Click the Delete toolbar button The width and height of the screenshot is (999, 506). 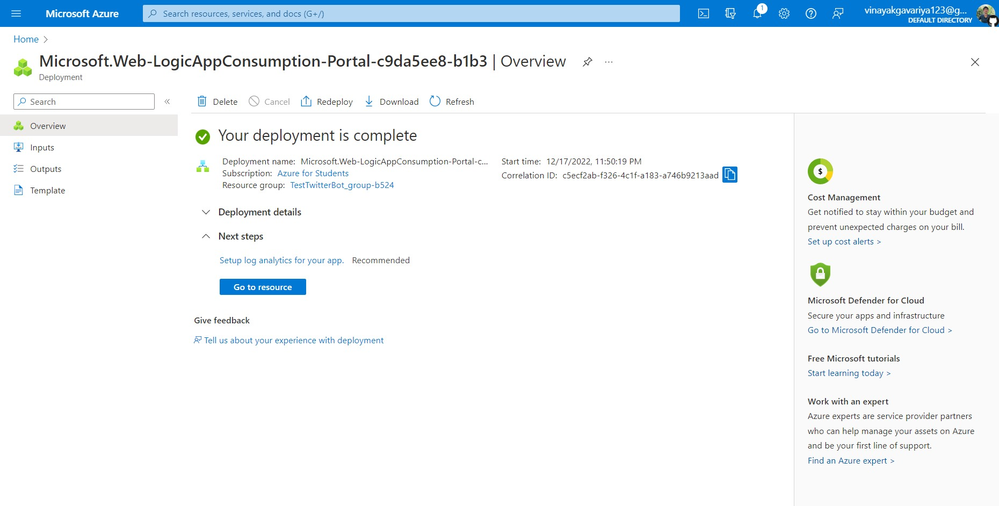click(x=217, y=101)
